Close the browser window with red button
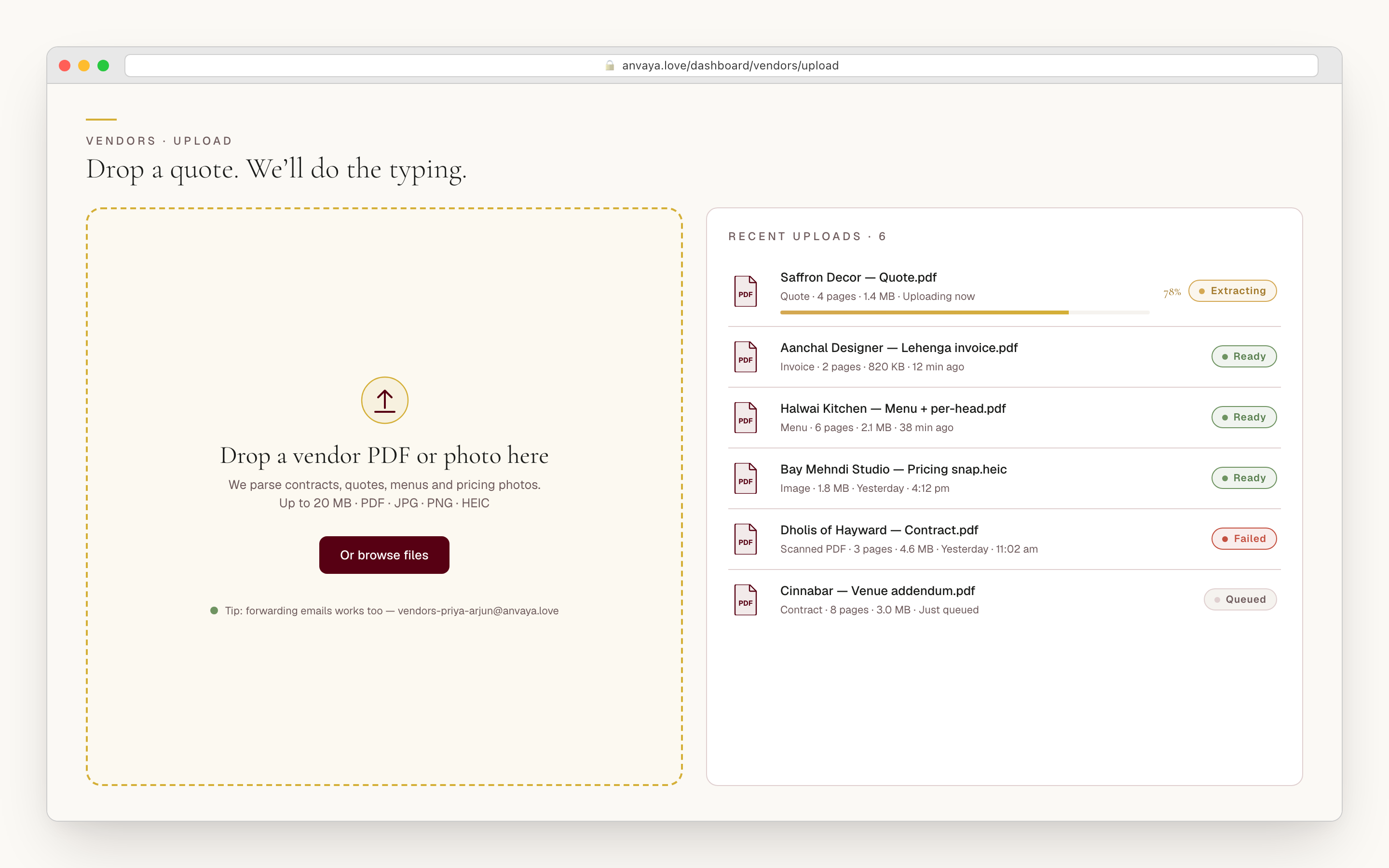This screenshot has width=1389, height=868. coord(65,66)
